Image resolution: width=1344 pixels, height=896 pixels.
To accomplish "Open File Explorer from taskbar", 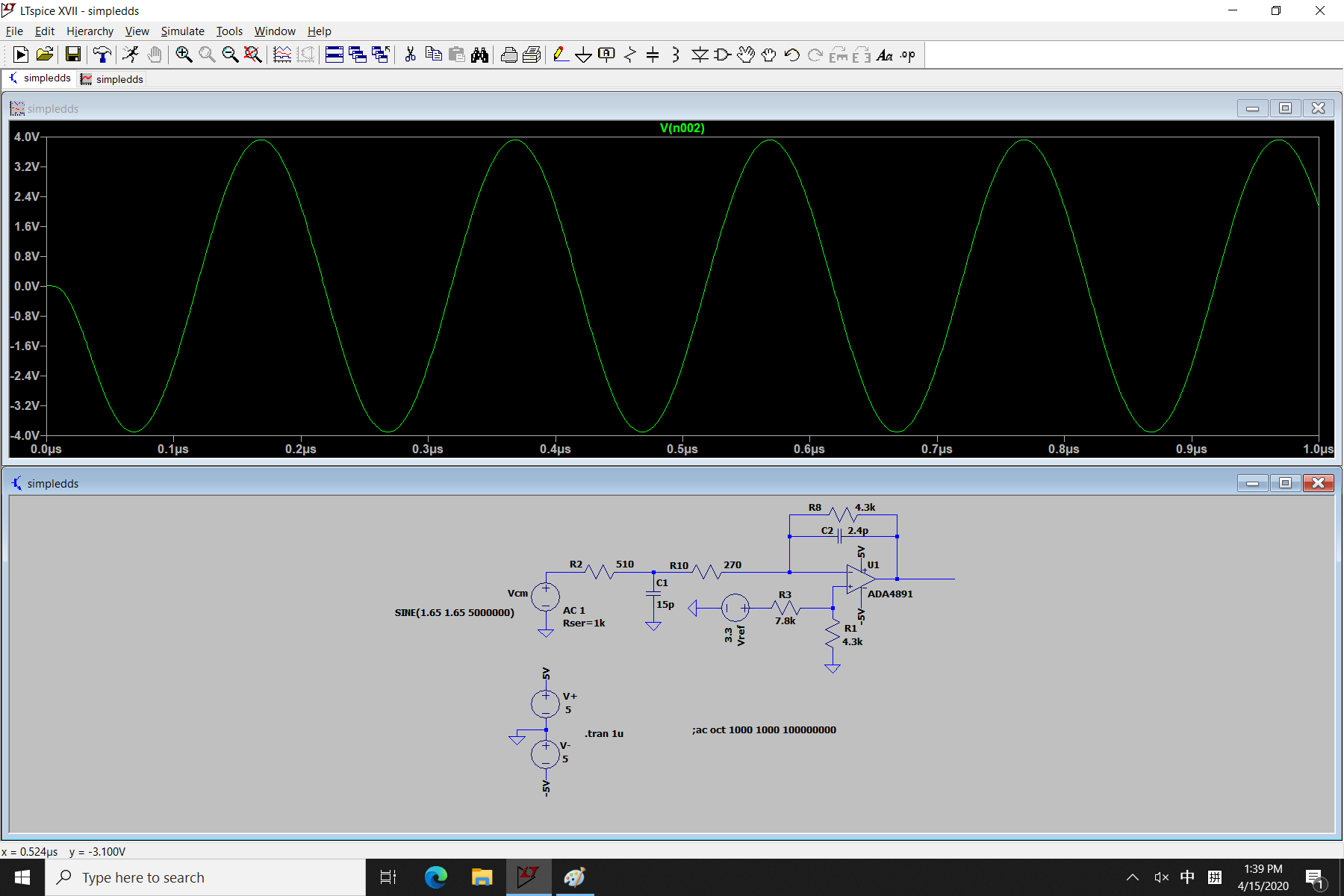I will (482, 877).
